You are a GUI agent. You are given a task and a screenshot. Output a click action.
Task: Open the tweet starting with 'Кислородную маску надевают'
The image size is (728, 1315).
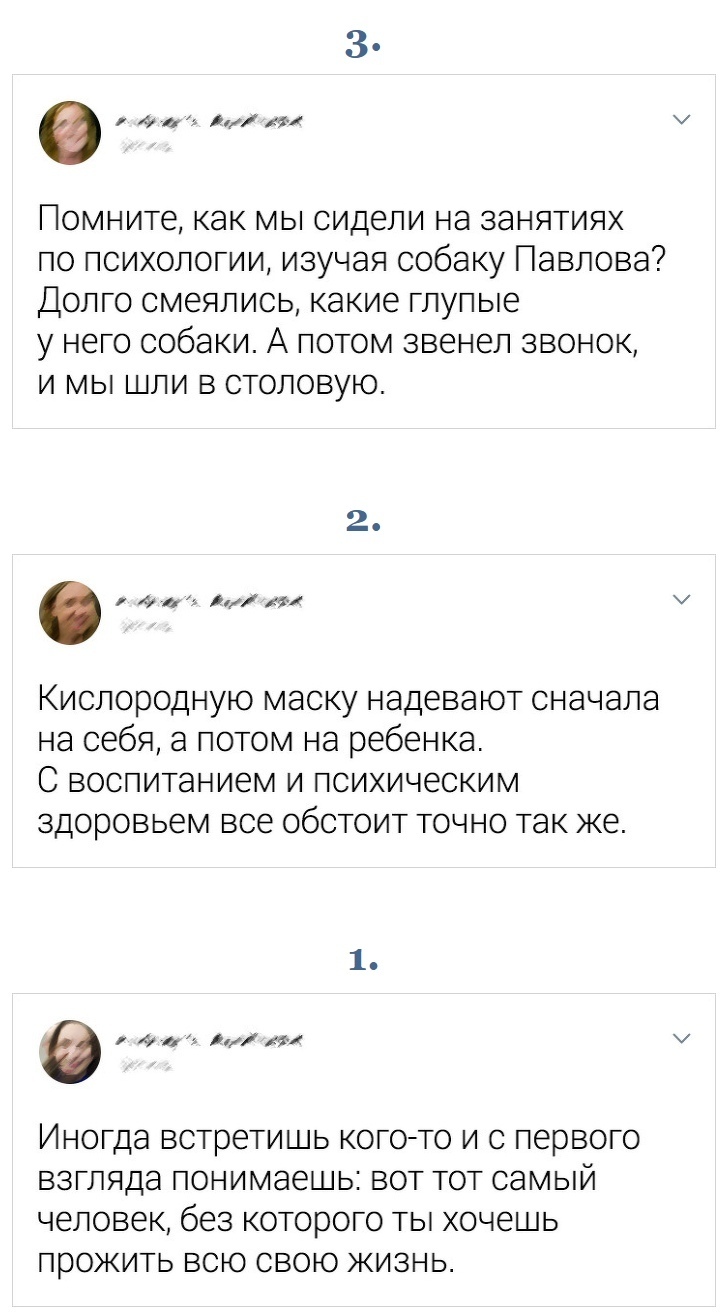coord(340,760)
